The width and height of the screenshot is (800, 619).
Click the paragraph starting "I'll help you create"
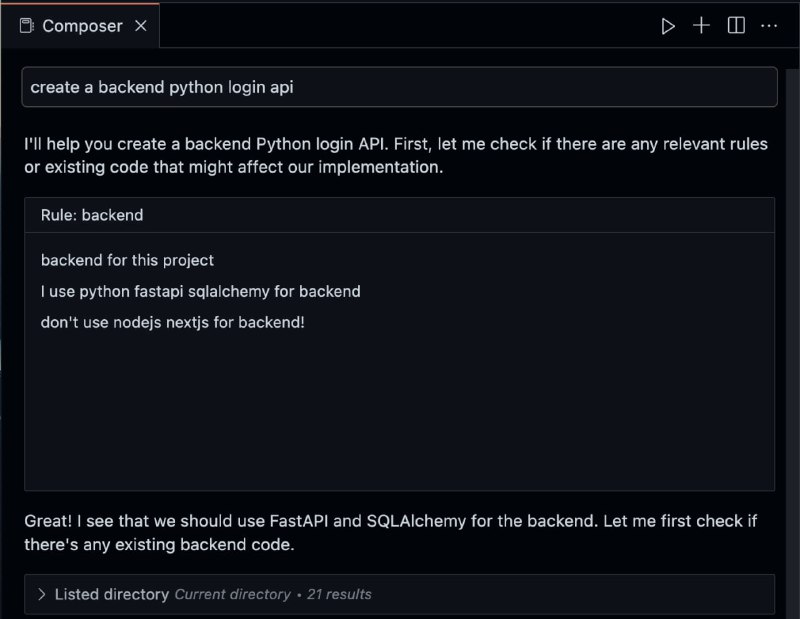[396, 155]
